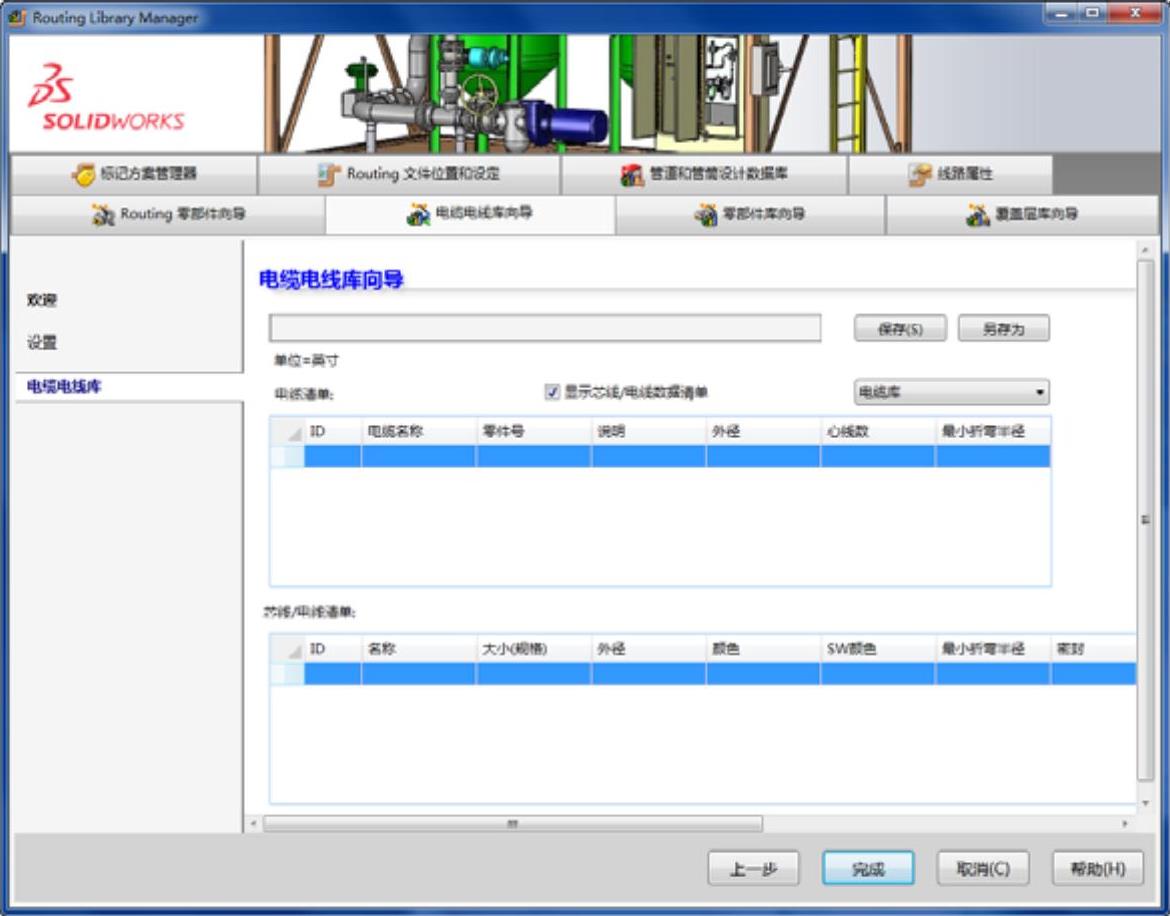Select the 设置 step in left sidebar
This screenshot has height=916, width=1170.
(42, 343)
